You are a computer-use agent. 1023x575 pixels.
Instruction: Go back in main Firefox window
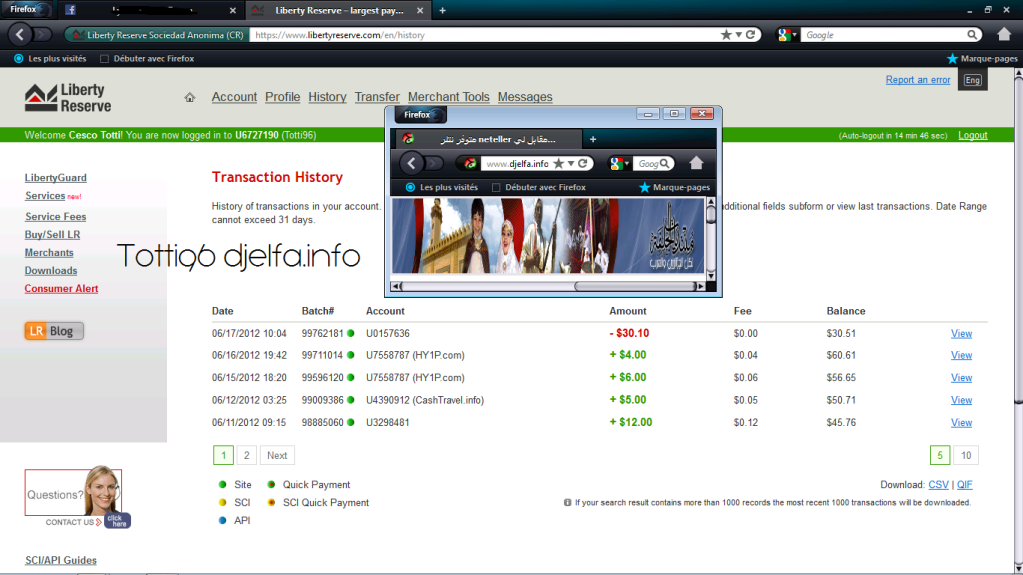coord(20,35)
